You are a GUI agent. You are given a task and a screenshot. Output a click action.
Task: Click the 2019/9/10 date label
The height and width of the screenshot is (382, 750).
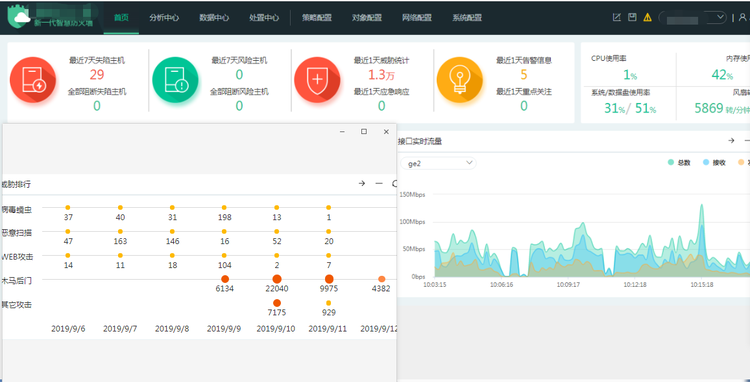[277, 329]
